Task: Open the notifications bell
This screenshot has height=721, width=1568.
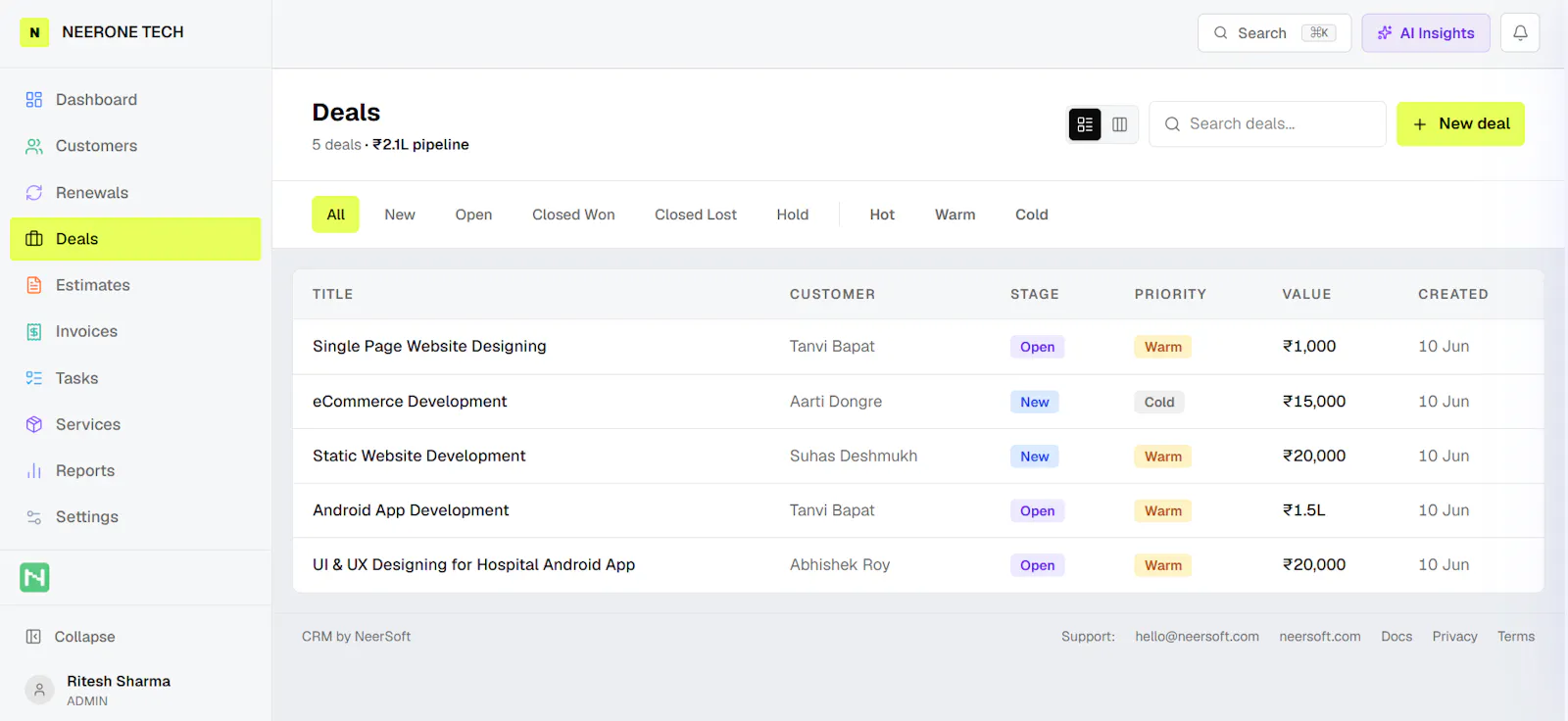Action: click(x=1520, y=33)
